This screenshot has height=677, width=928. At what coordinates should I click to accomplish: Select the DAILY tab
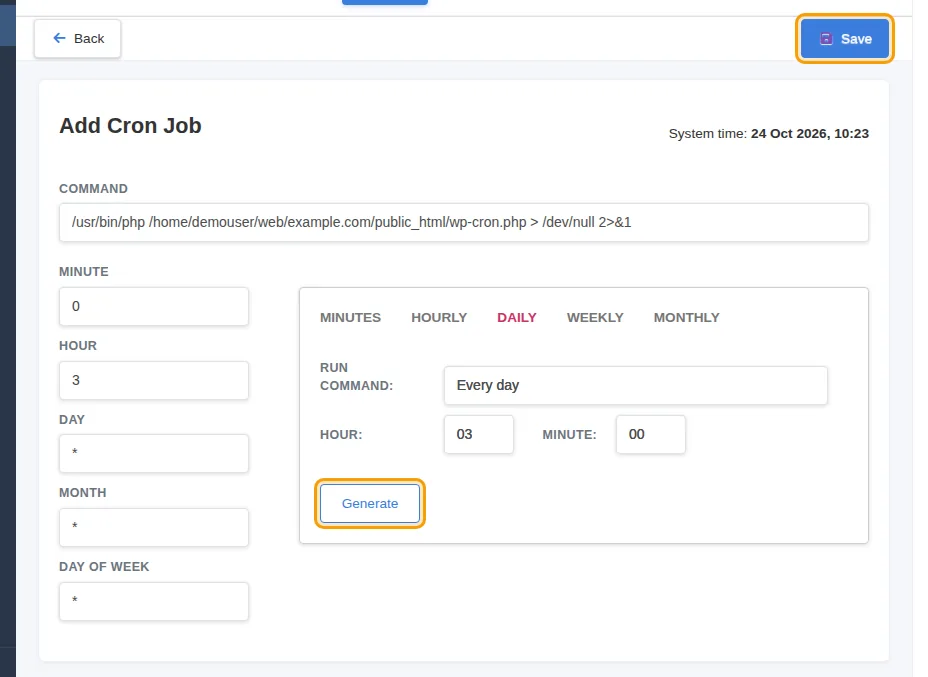coord(517,318)
